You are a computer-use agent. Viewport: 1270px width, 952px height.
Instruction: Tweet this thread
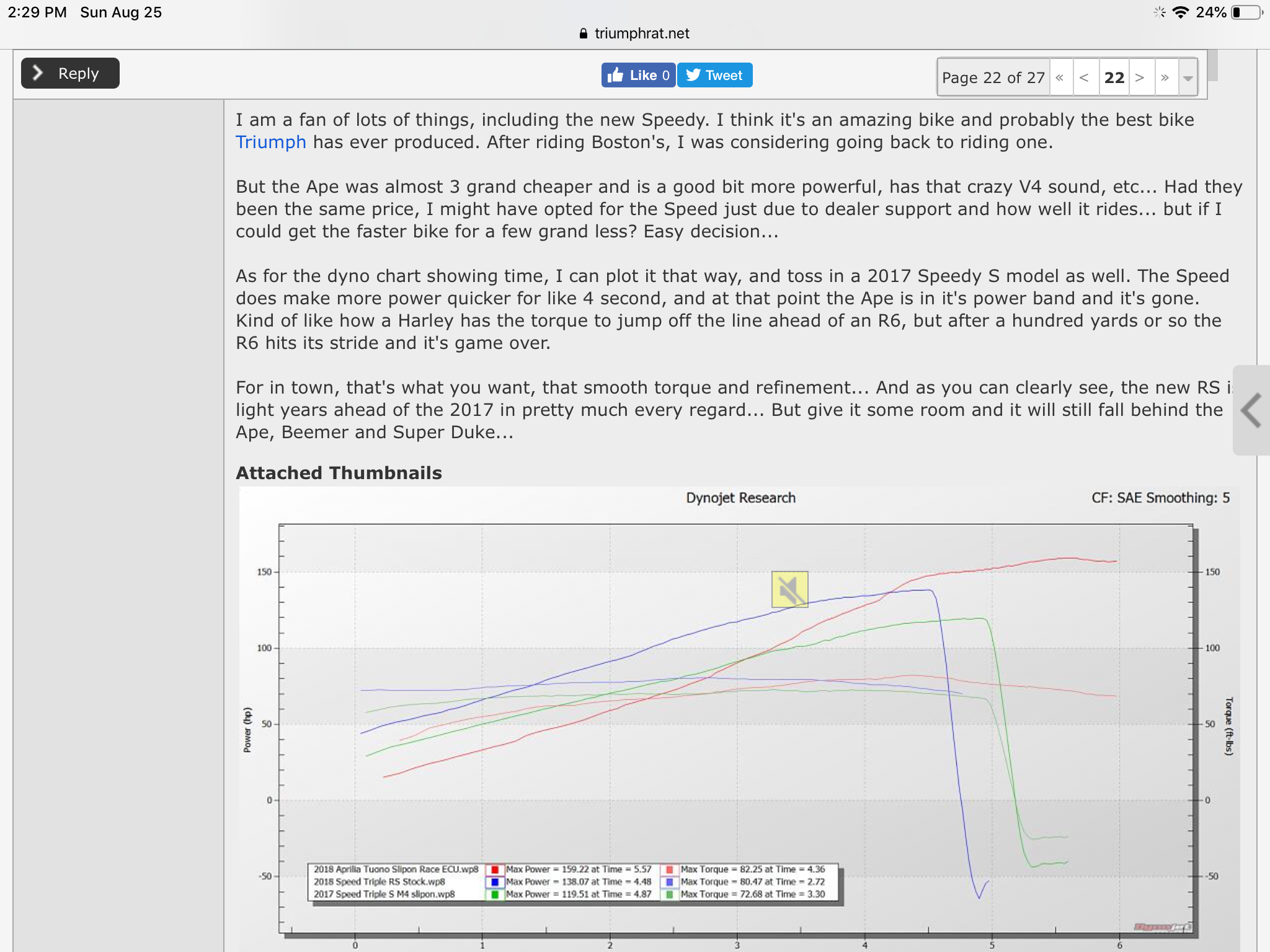714,75
